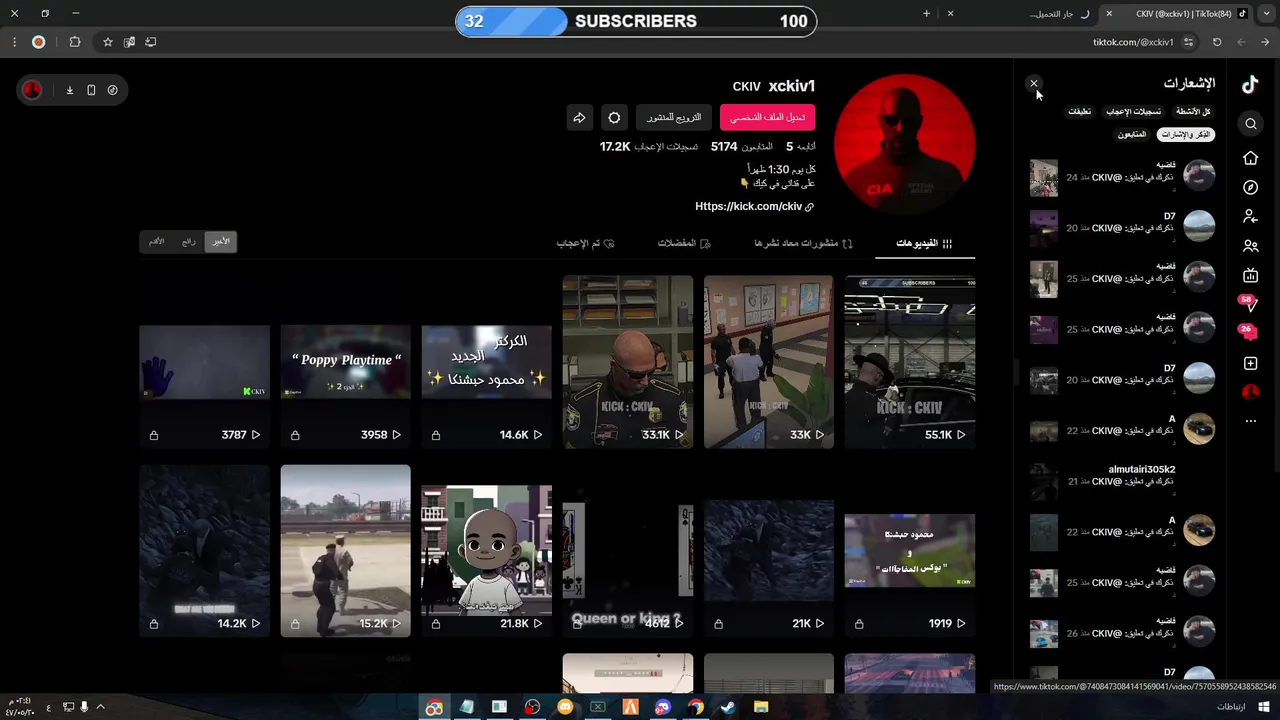Filter notifications by الذكر والإشارات
1280x720 pixels.
pyautogui.click(x=1186, y=134)
